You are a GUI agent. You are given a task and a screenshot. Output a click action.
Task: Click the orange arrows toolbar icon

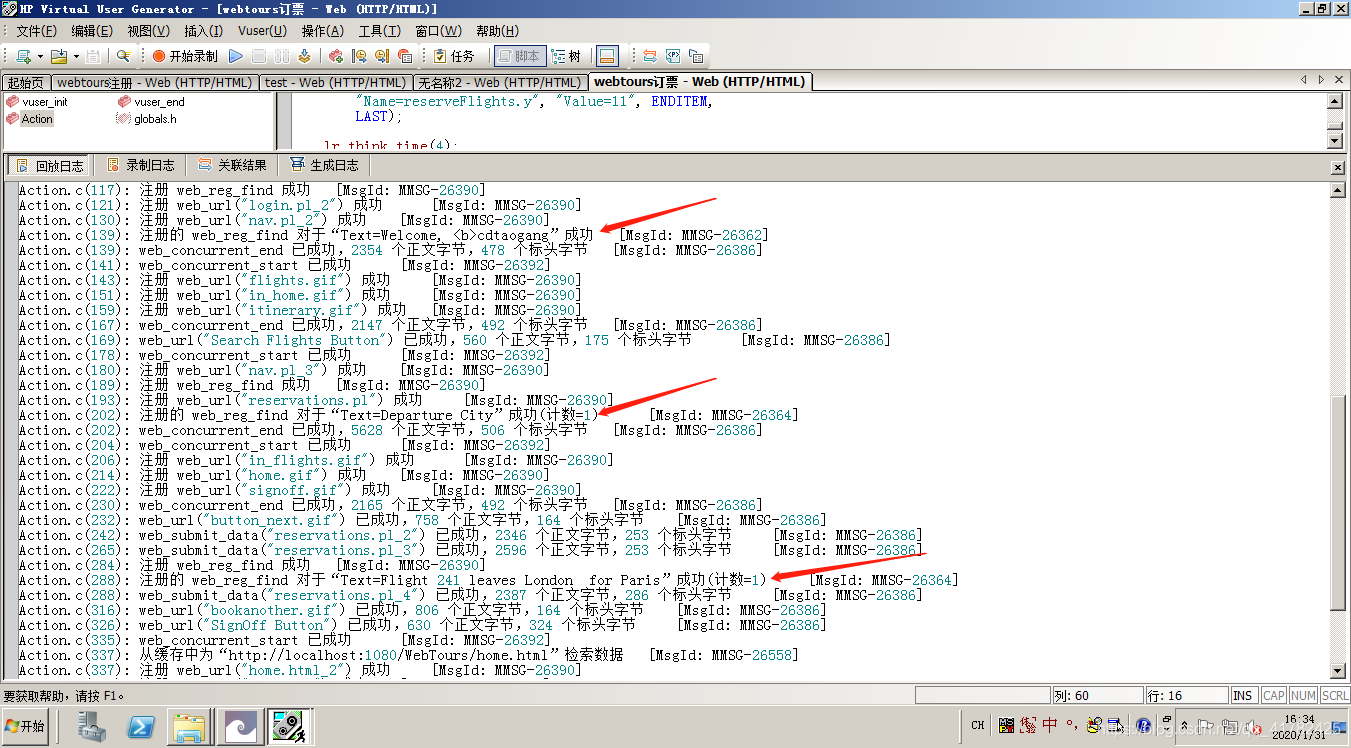[x=650, y=56]
